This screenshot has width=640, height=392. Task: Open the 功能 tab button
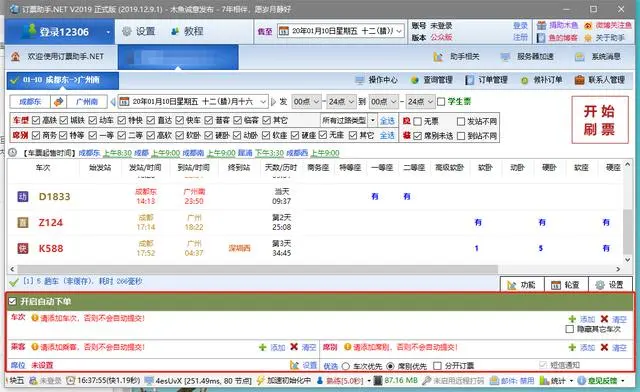pyautogui.click(x=522, y=285)
